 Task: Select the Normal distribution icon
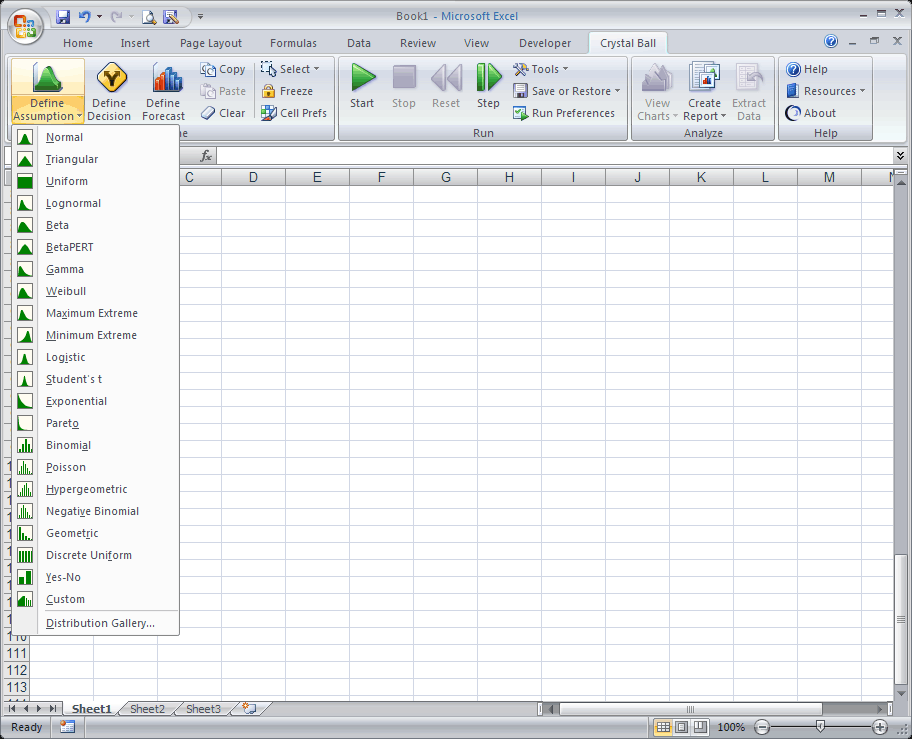pyautogui.click(x=25, y=137)
